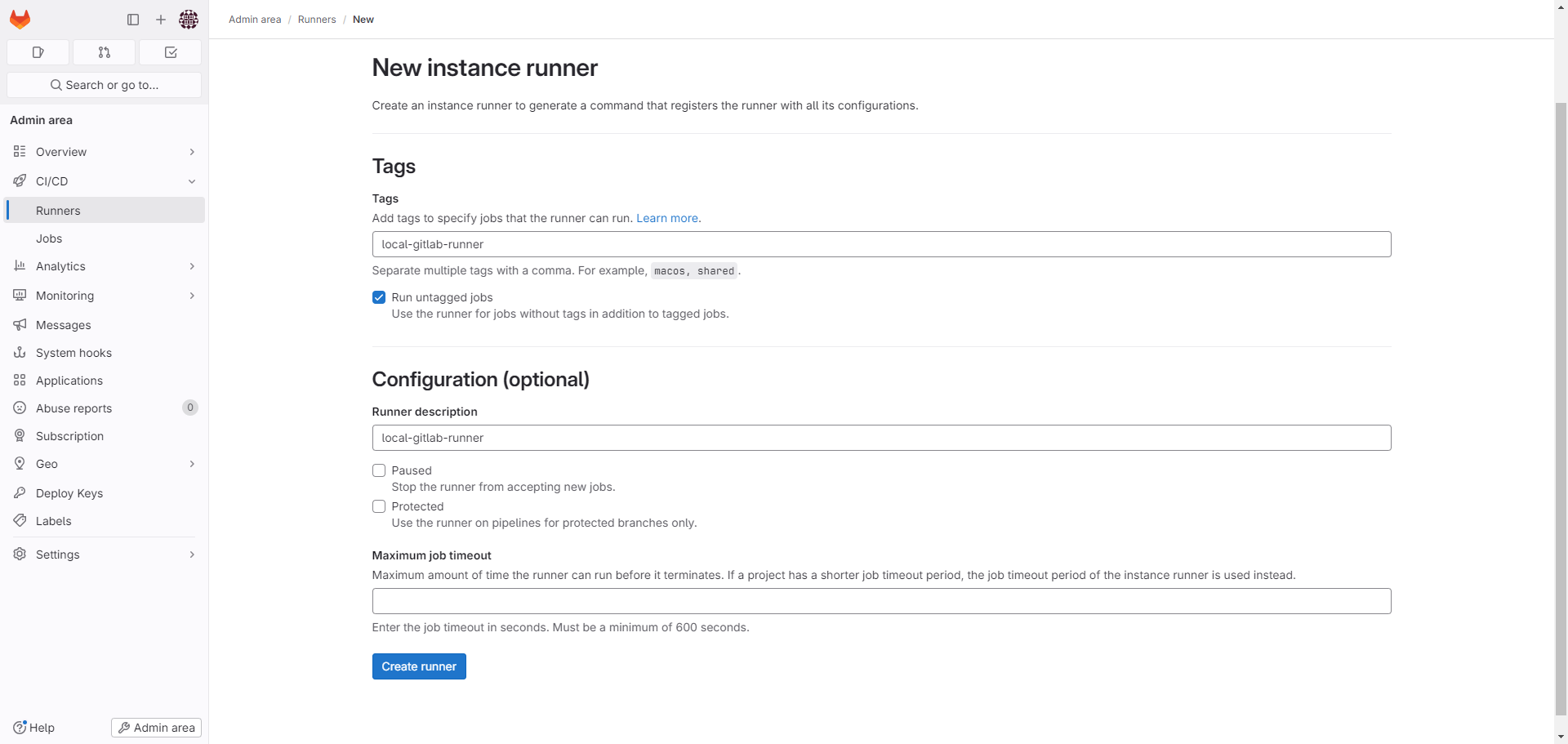Open the assigned issues icon

pos(38,52)
